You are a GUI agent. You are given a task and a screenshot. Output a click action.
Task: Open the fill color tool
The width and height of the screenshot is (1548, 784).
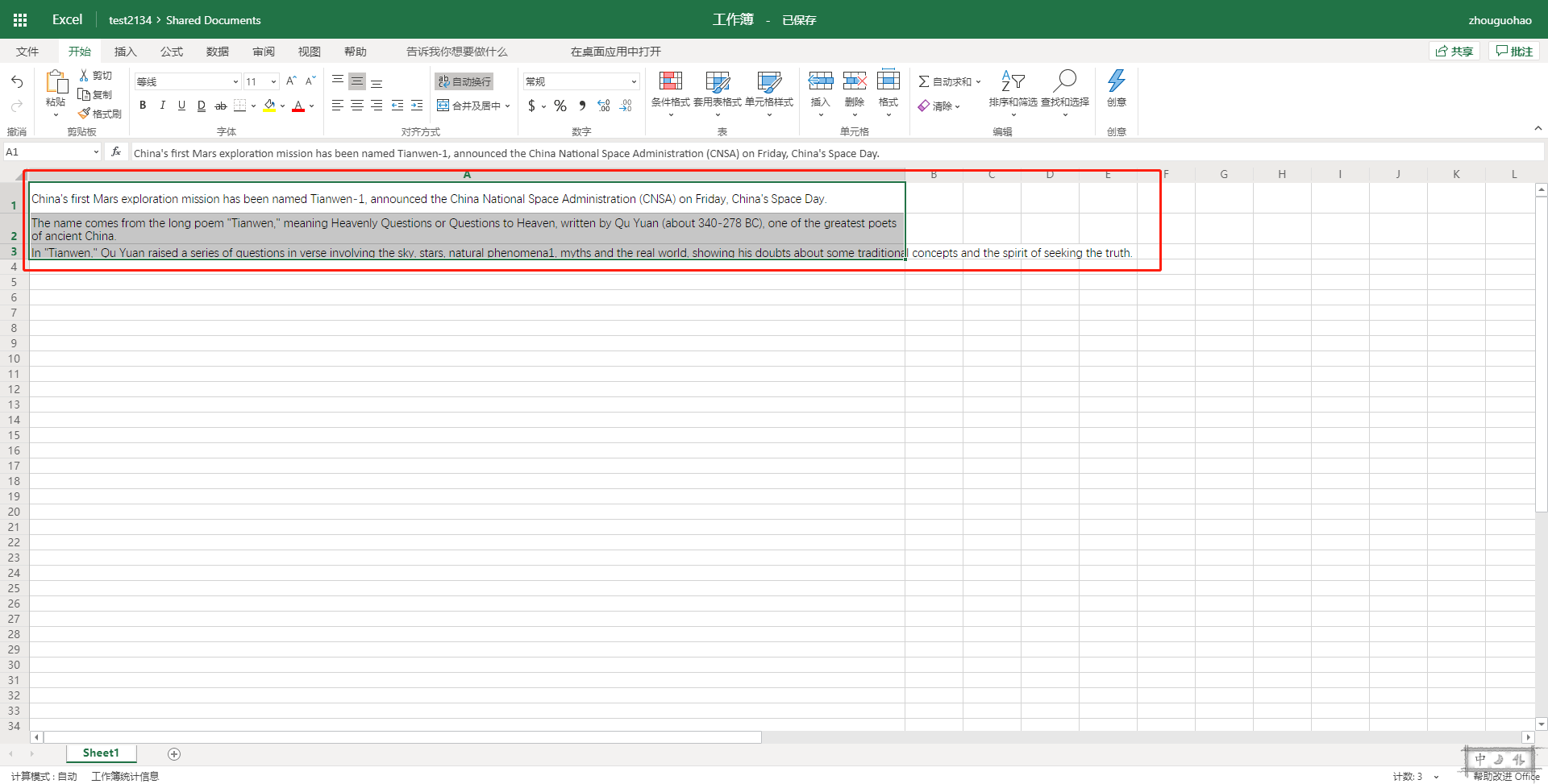pyautogui.click(x=269, y=105)
